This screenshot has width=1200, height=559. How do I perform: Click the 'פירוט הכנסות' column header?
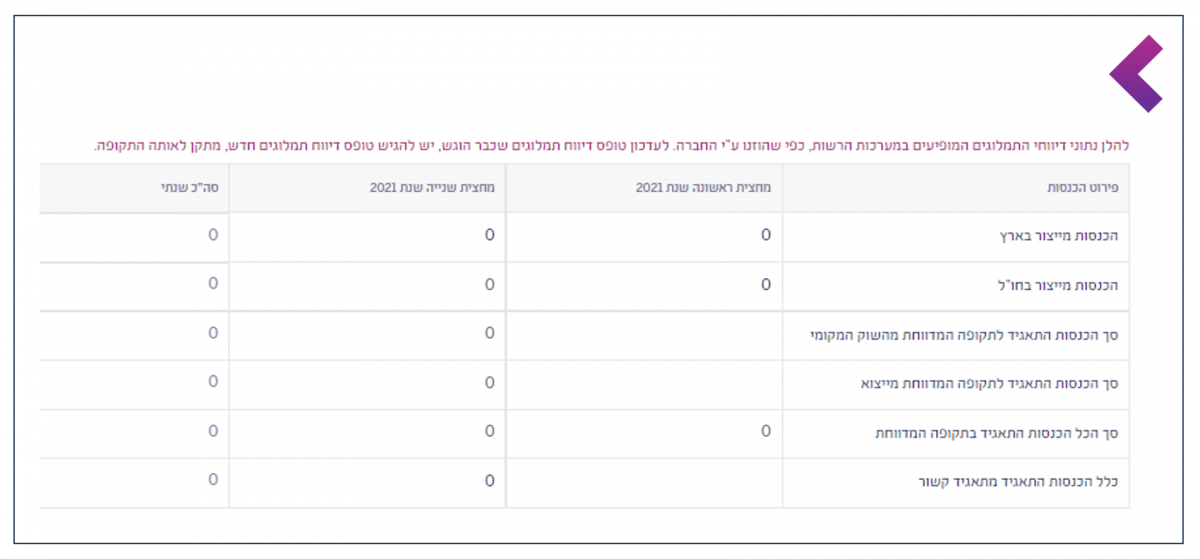coord(1085,187)
